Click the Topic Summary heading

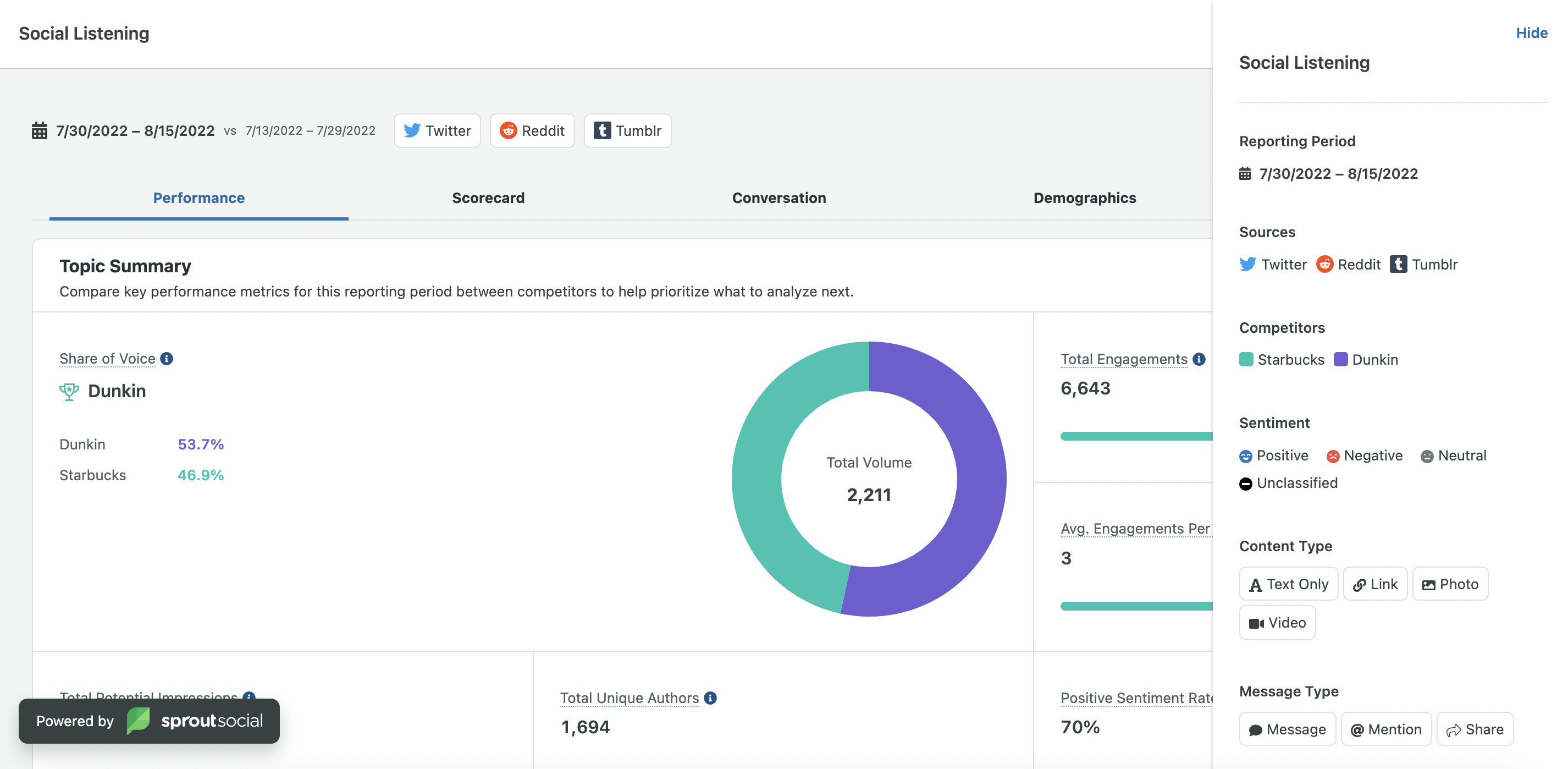[125, 266]
